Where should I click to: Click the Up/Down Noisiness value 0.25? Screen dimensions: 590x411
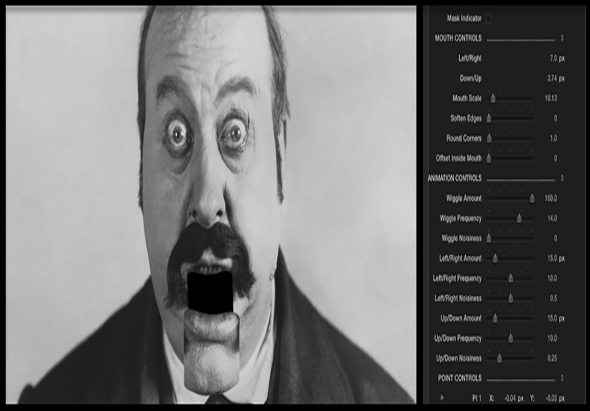point(552,358)
